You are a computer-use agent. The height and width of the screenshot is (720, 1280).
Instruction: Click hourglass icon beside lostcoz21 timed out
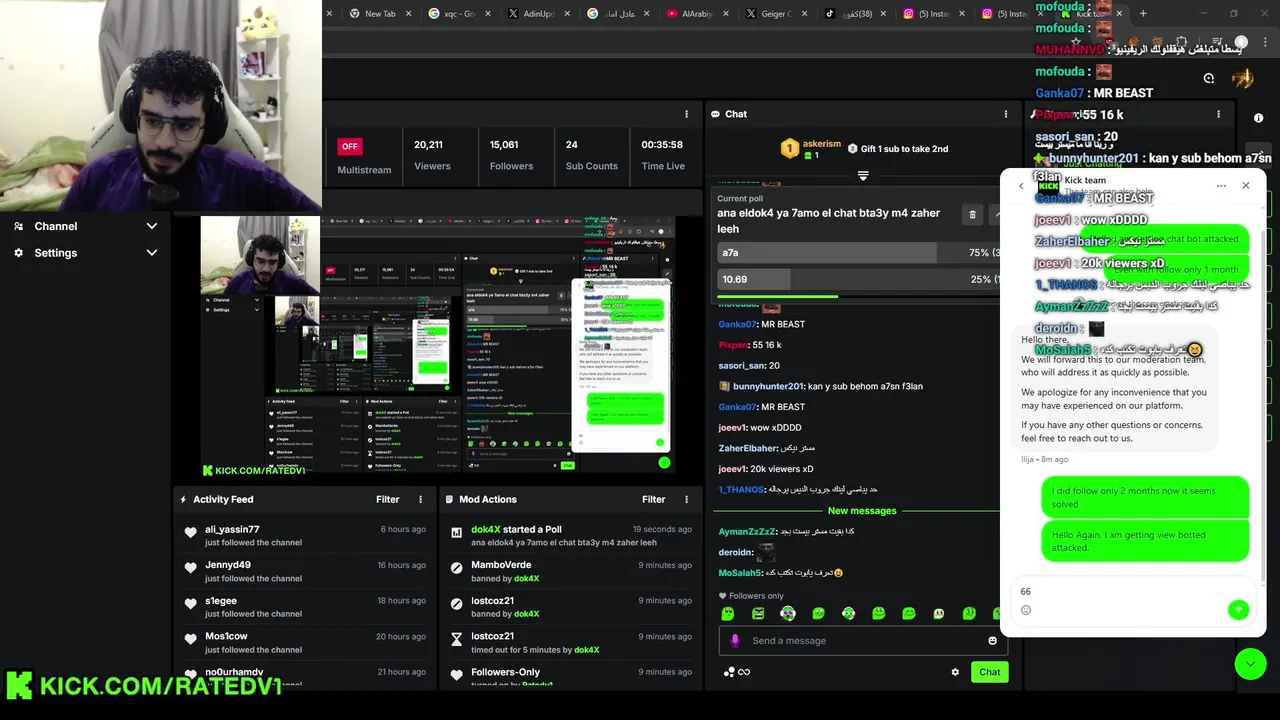pyautogui.click(x=457, y=638)
